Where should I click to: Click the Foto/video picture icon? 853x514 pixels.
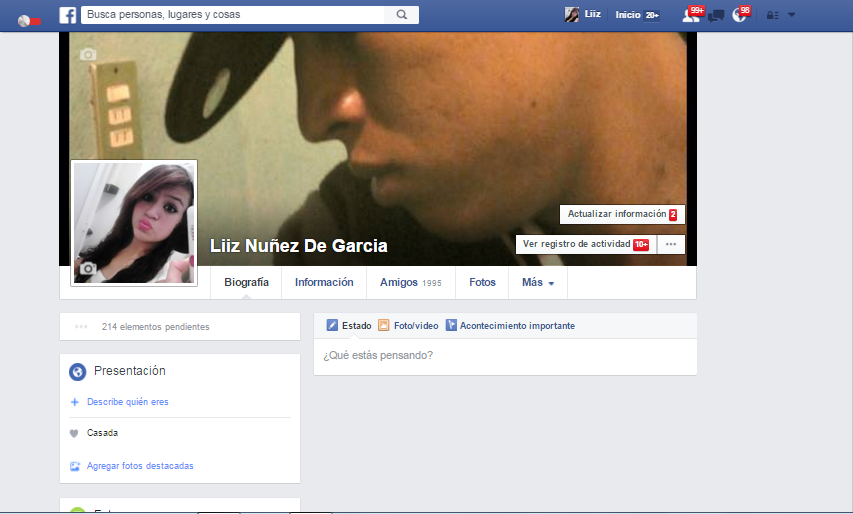(x=384, y=325)
